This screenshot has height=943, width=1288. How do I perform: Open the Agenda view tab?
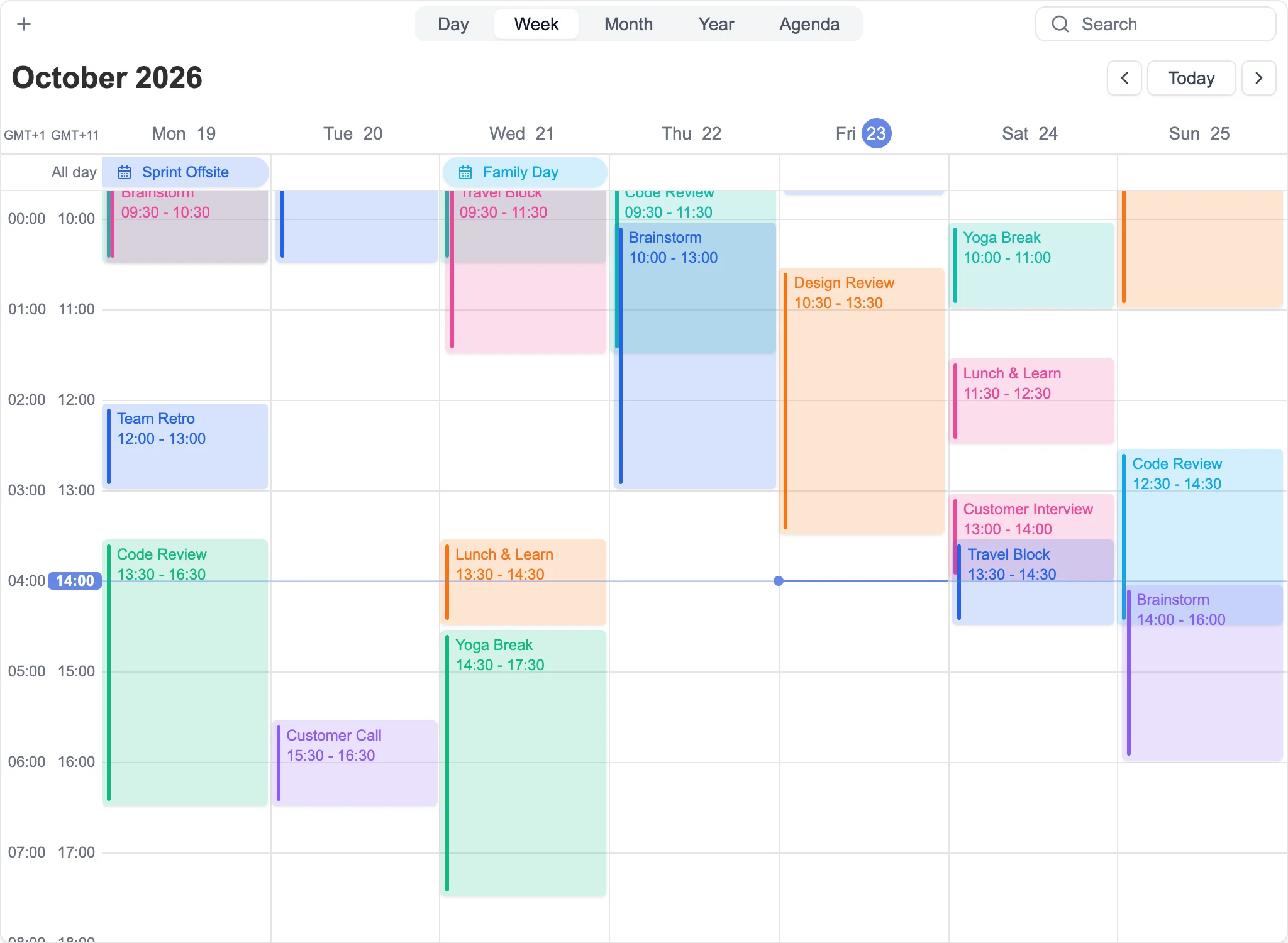tap(809, 24)
